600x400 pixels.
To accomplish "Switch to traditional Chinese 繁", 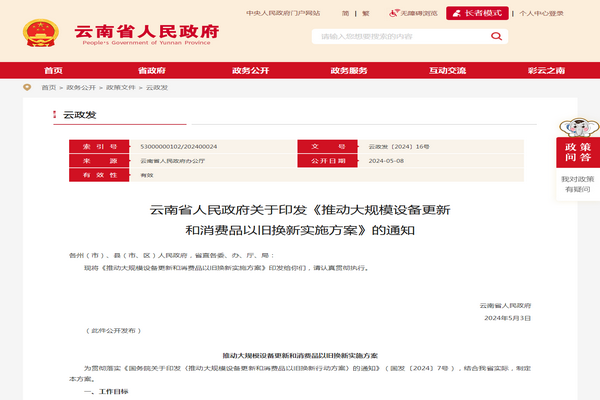I will (x=364, y=14).
